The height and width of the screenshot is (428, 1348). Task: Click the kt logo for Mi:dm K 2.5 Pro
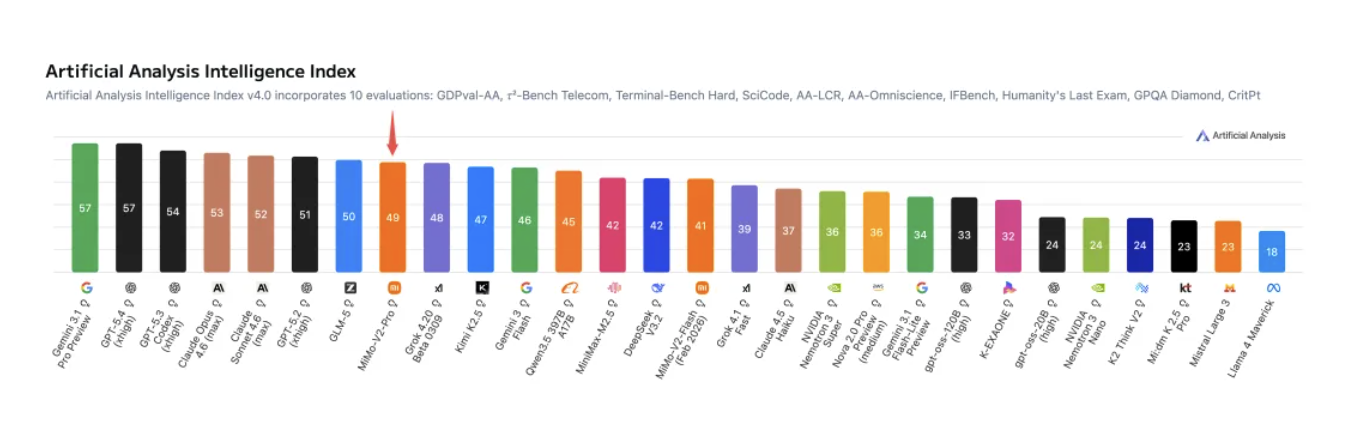pos(1185,288)
